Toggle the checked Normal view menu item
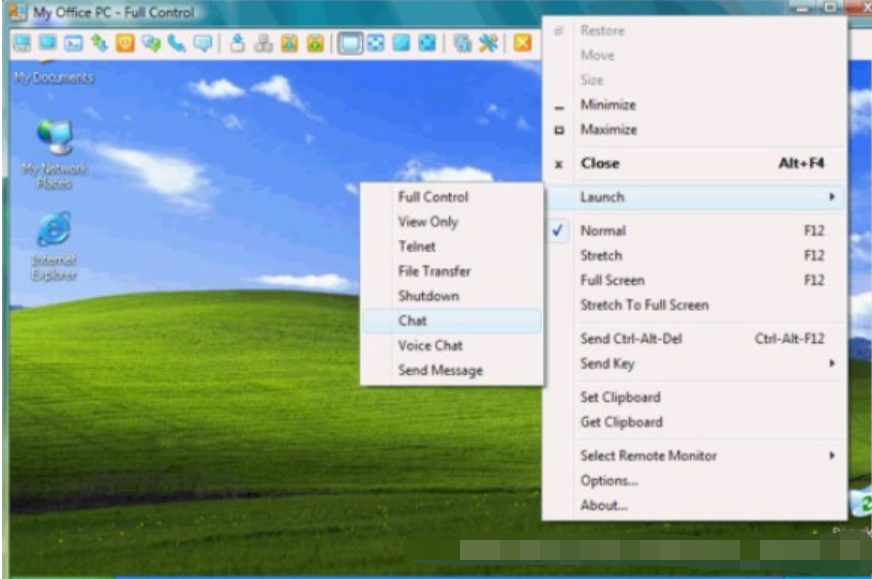This screenshot has height=579, width=872. [603, 230]
